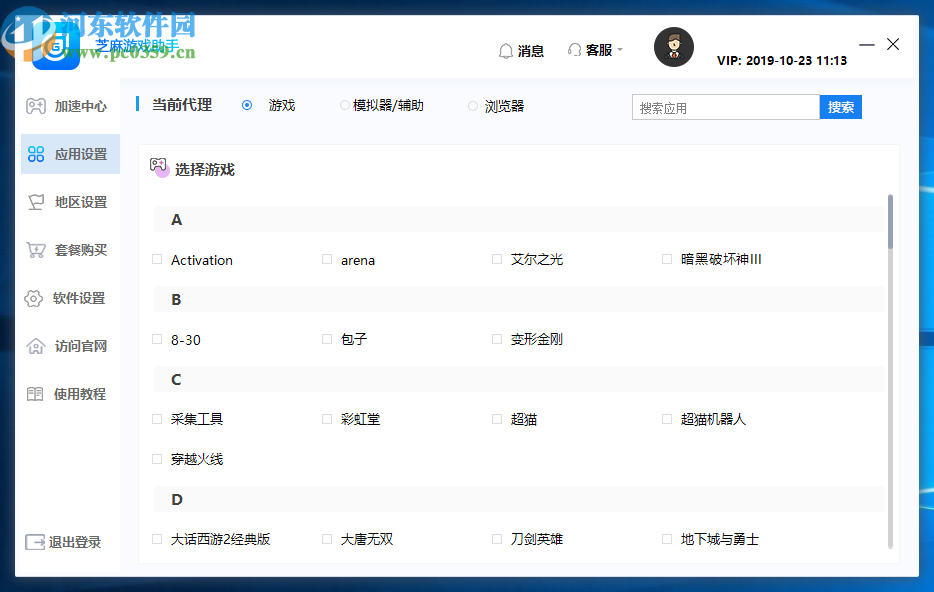Tick the 超猫机器人 checkbox

click(x=667, y=419)
